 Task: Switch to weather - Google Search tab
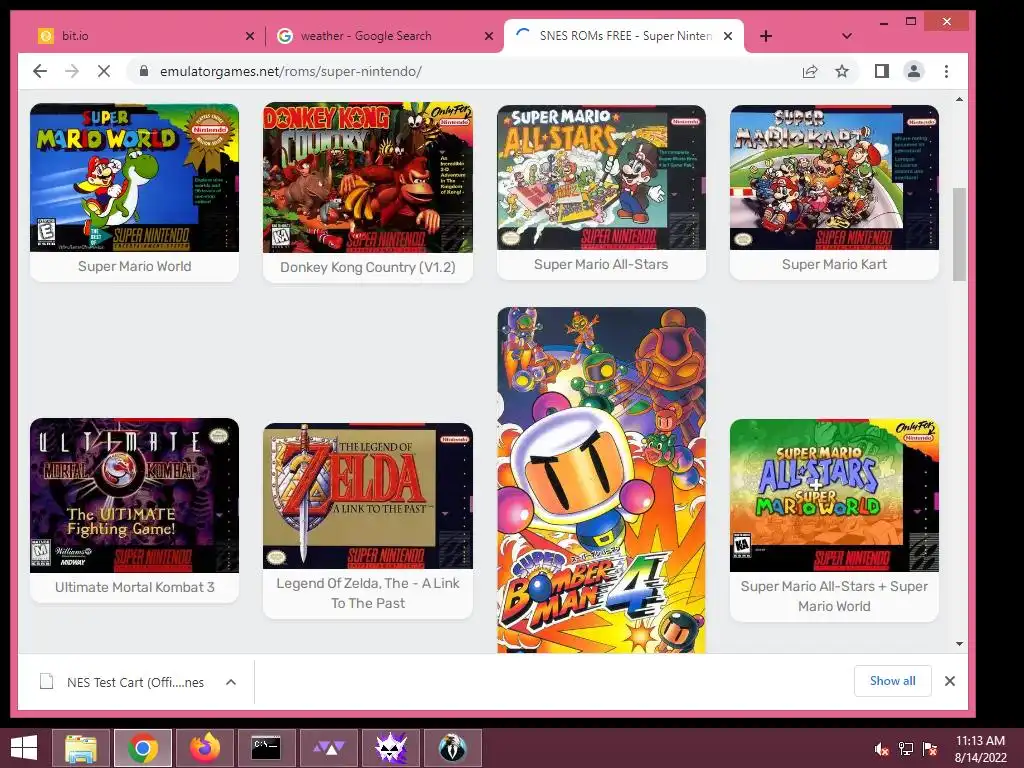(384, 36)
